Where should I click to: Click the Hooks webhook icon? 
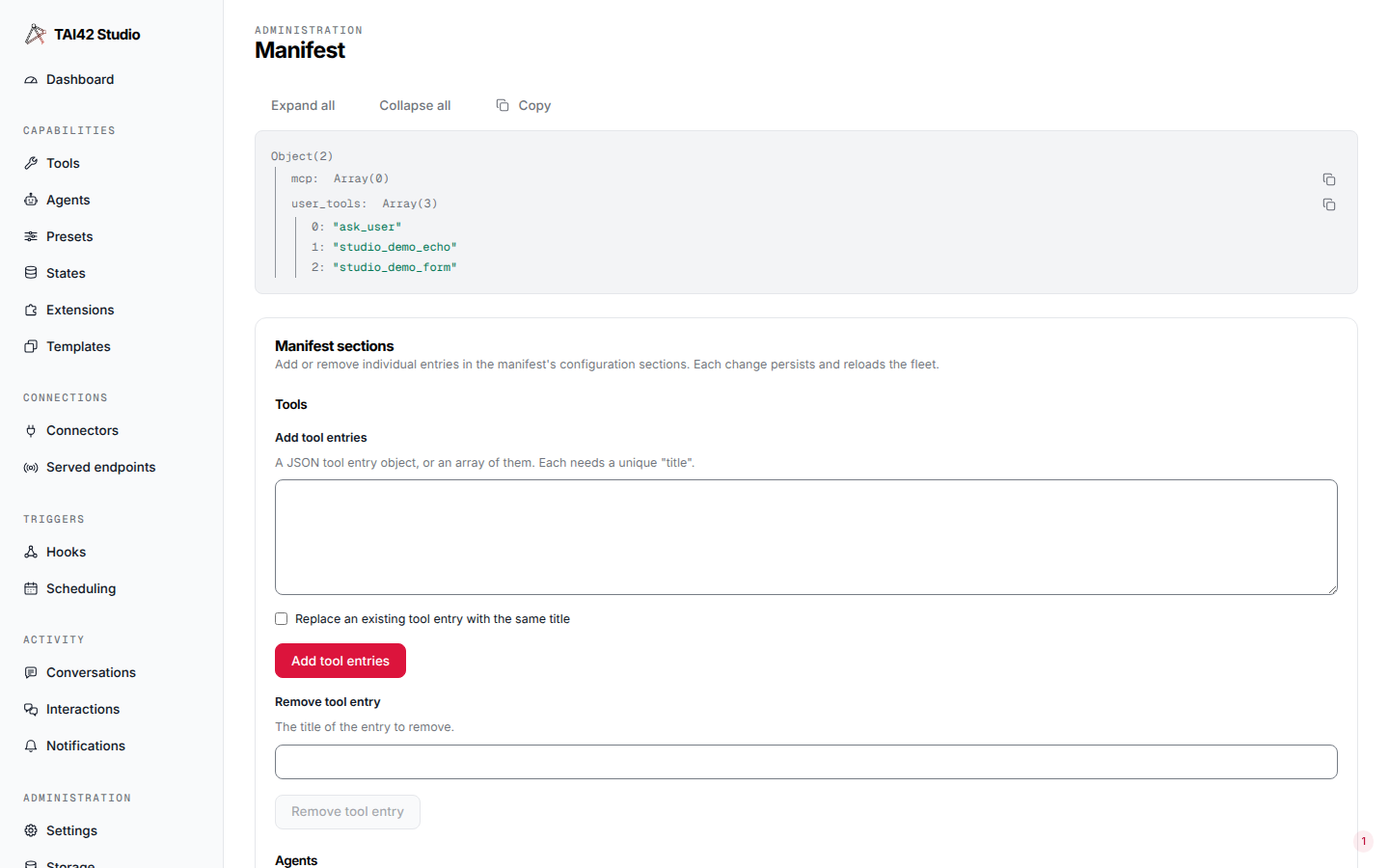[31, 552]
